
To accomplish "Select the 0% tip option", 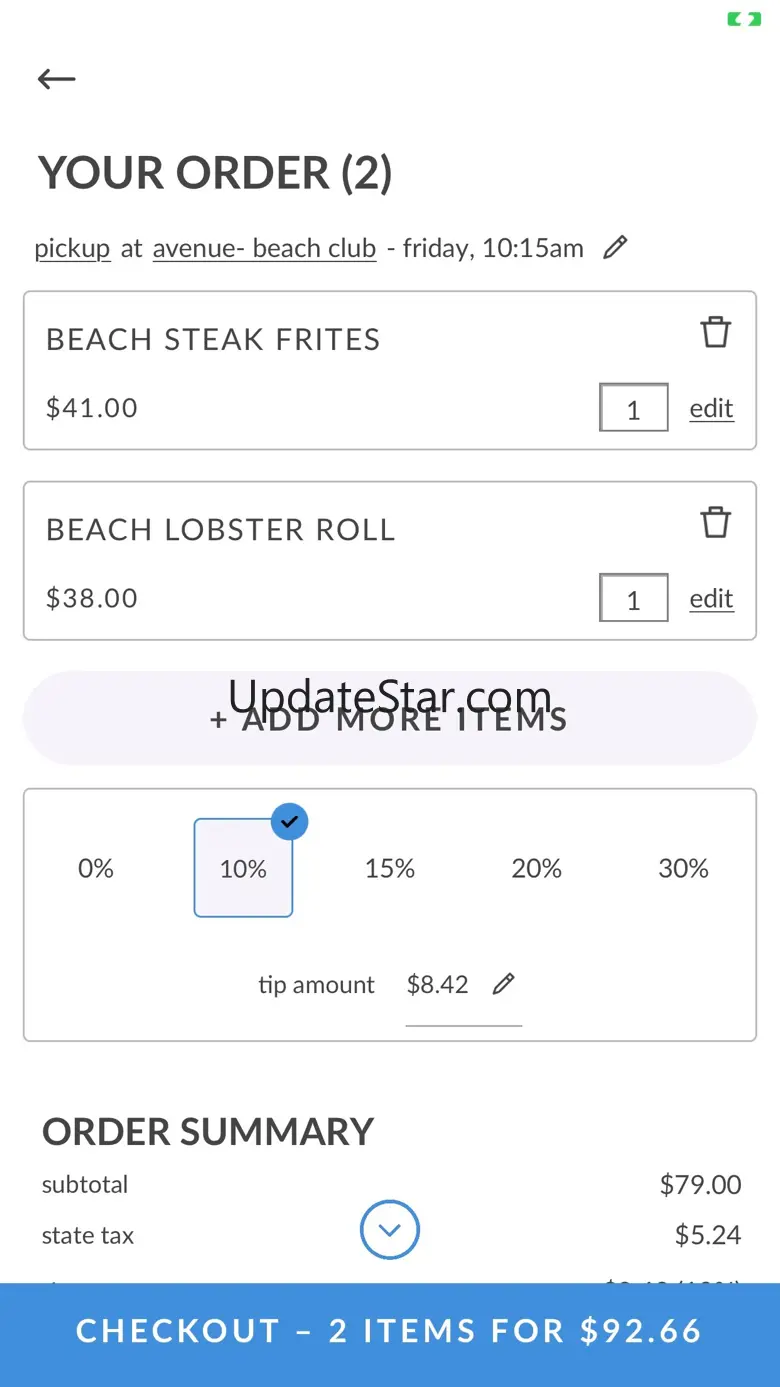I will [96, 868].
